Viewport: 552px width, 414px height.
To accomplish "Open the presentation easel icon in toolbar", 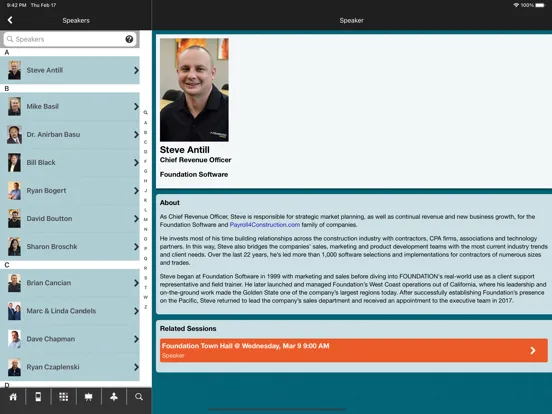I will [x=89, y=397].
